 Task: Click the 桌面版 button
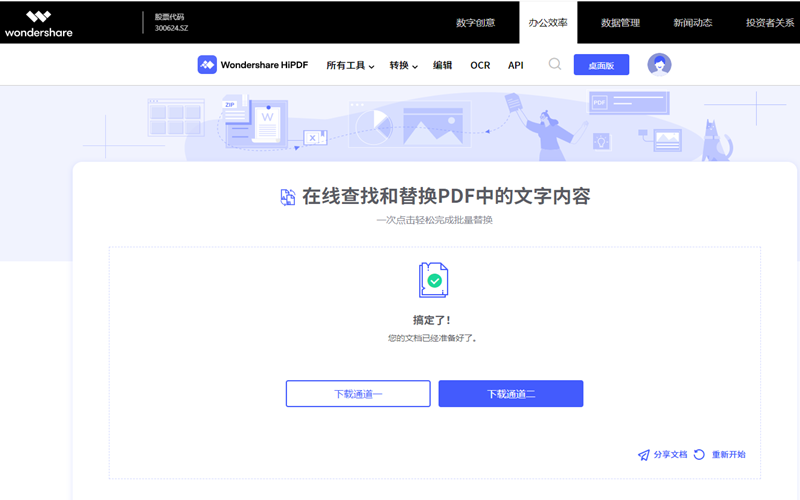tap(601, 66)
